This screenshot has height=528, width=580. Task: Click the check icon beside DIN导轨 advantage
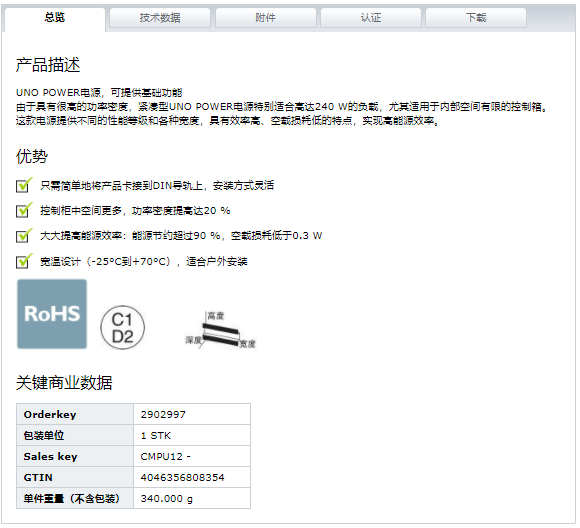(x=24, y=185)
